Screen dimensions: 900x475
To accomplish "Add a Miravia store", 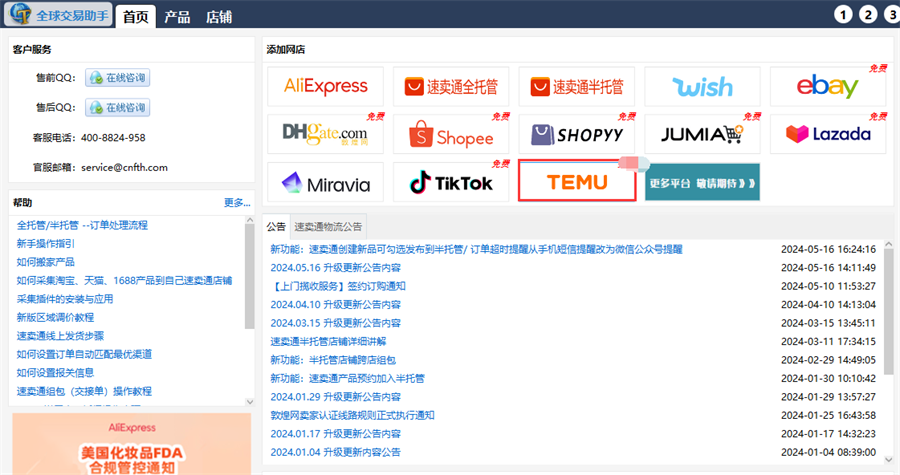I will coord(325,182).
